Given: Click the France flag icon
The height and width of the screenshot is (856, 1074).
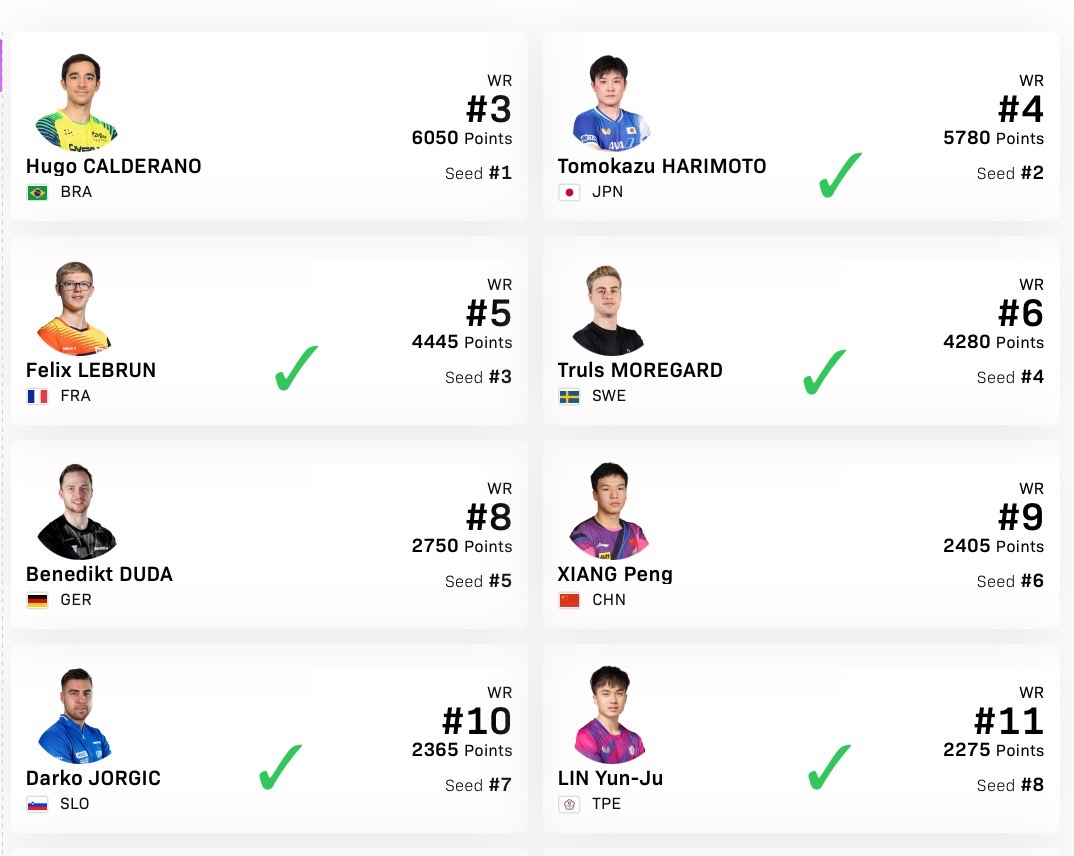Looking at the screenshot, I should (38, 396).
